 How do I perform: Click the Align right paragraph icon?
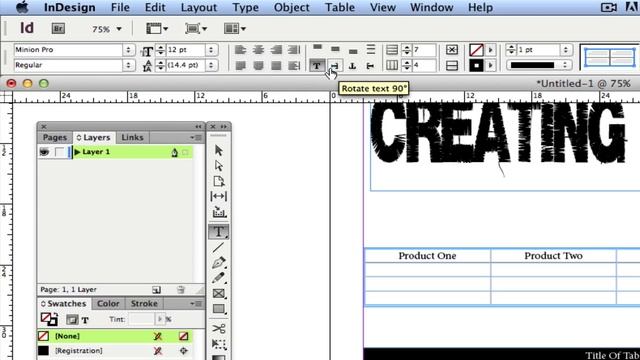tap(276, 50)
